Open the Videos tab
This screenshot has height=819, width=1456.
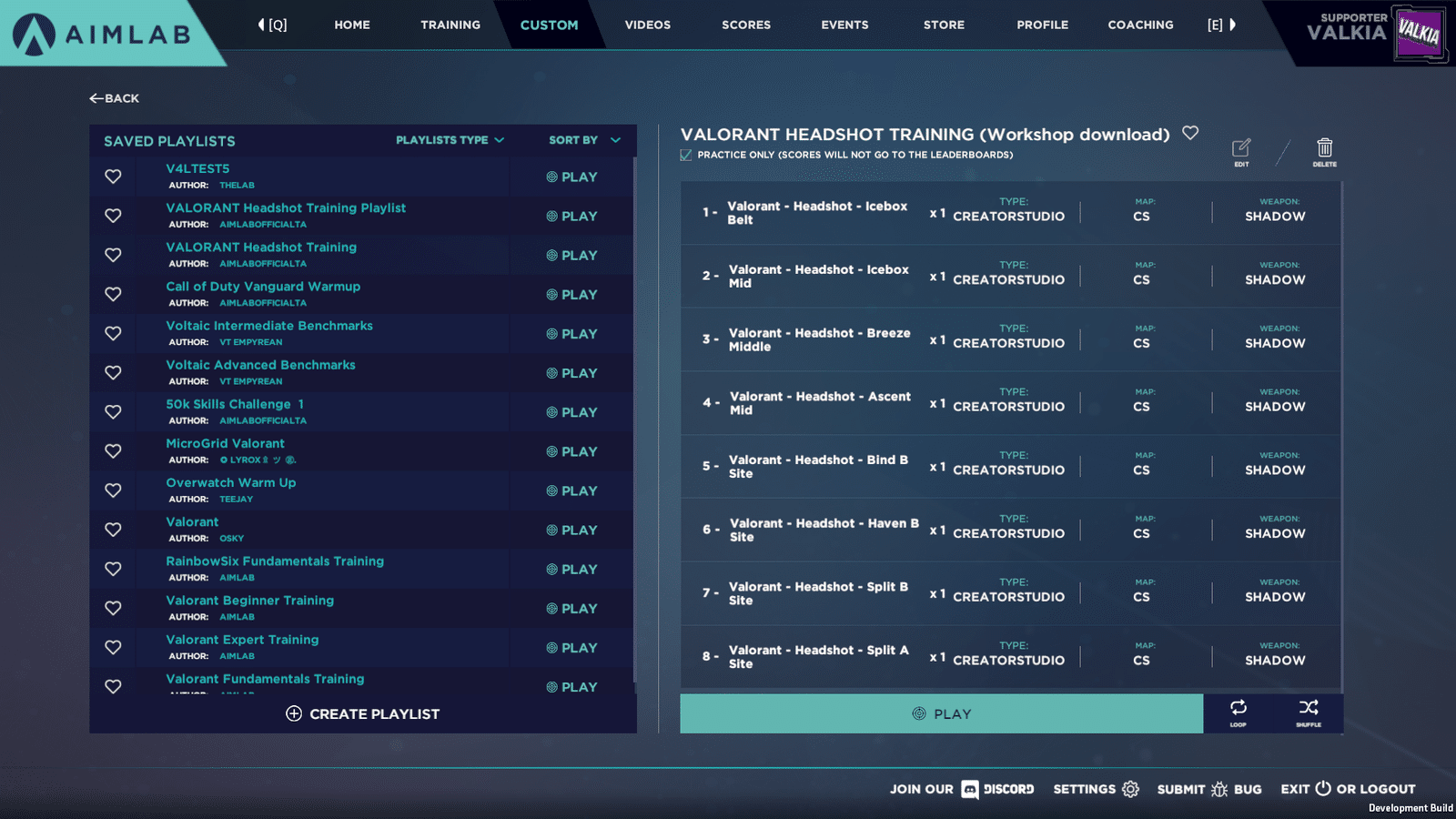(x=648, y=25)
